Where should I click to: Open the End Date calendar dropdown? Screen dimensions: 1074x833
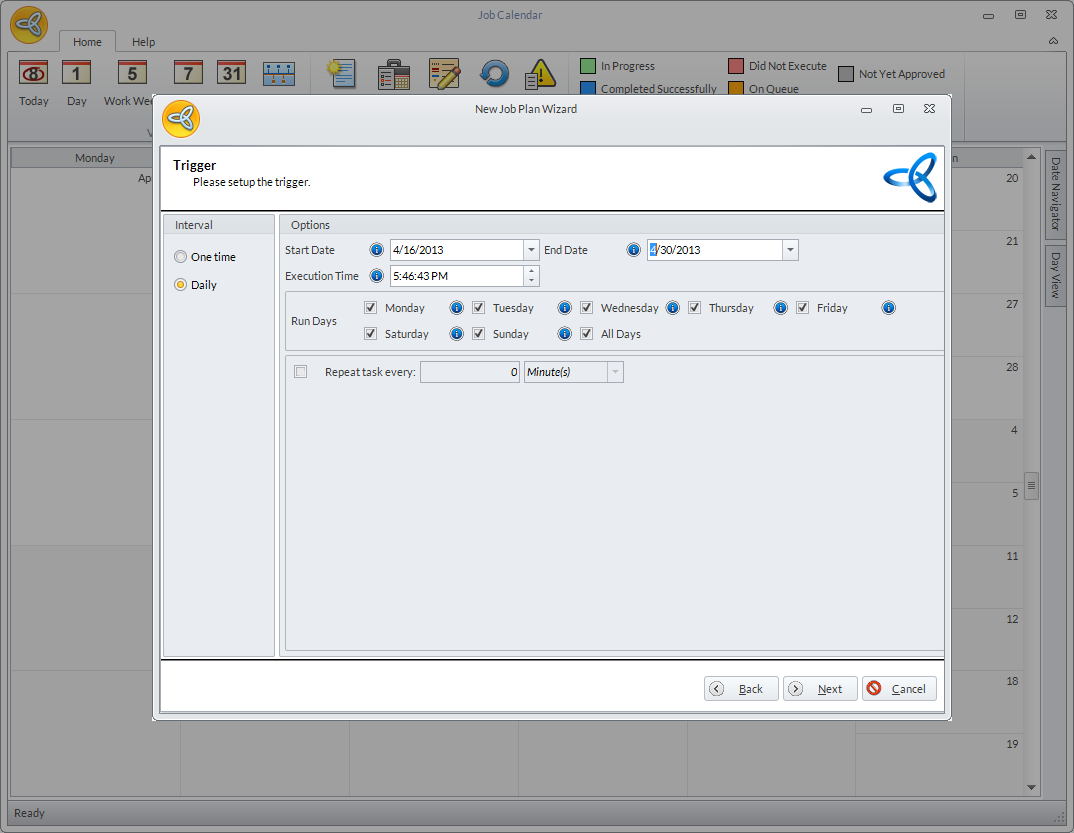tap(790, 250)
